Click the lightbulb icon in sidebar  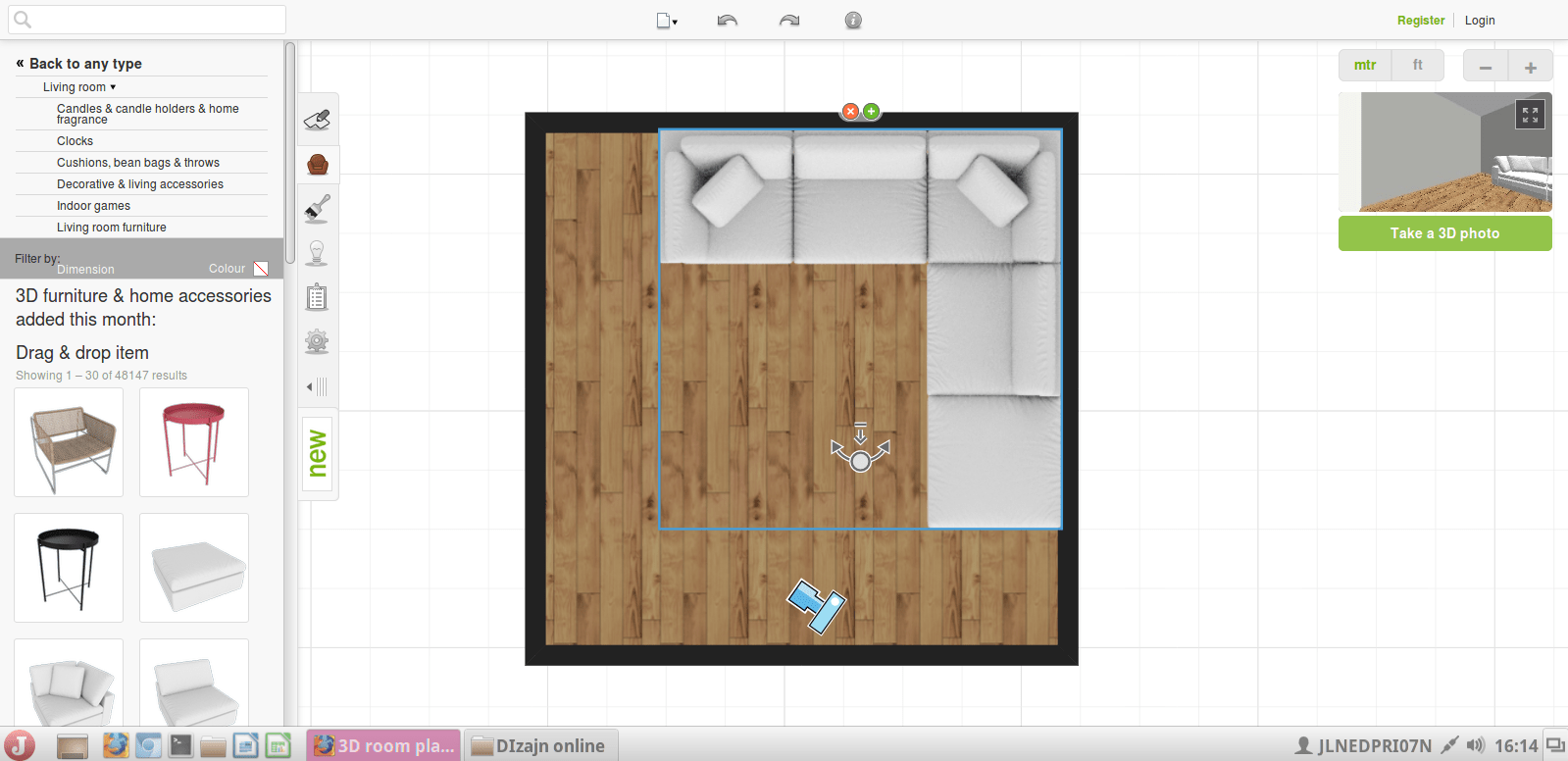[317, 253]
